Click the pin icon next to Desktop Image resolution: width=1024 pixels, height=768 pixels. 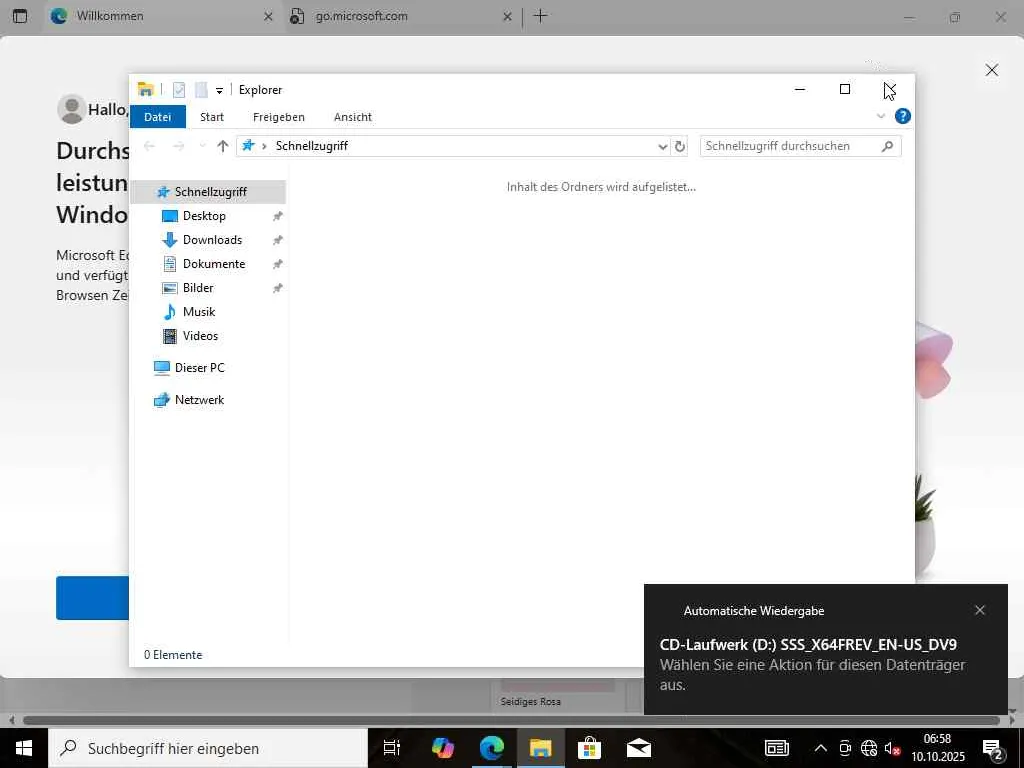tap(278, 216)
